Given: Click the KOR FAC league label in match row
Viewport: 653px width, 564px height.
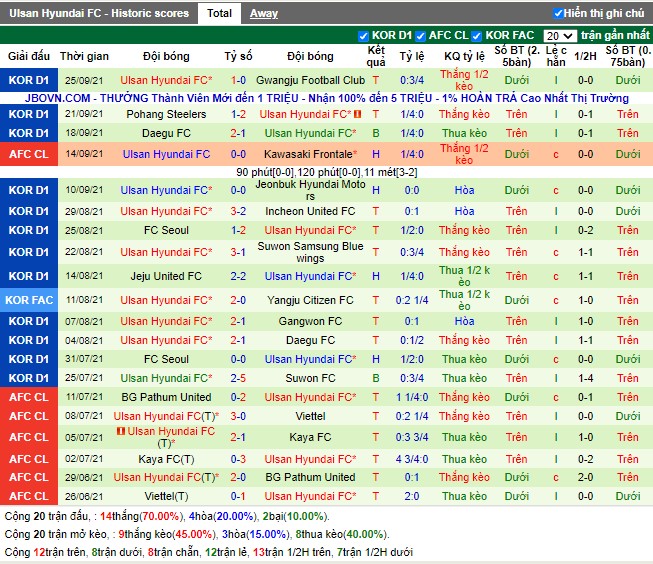Looking at the screenshot, I should pos(28,300).
